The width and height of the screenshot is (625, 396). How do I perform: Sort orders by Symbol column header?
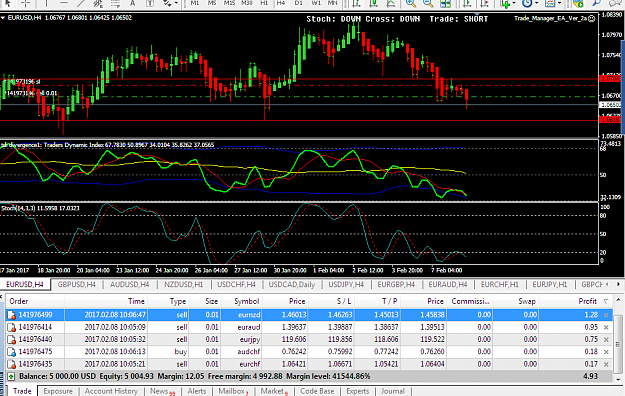coord(241,301)
